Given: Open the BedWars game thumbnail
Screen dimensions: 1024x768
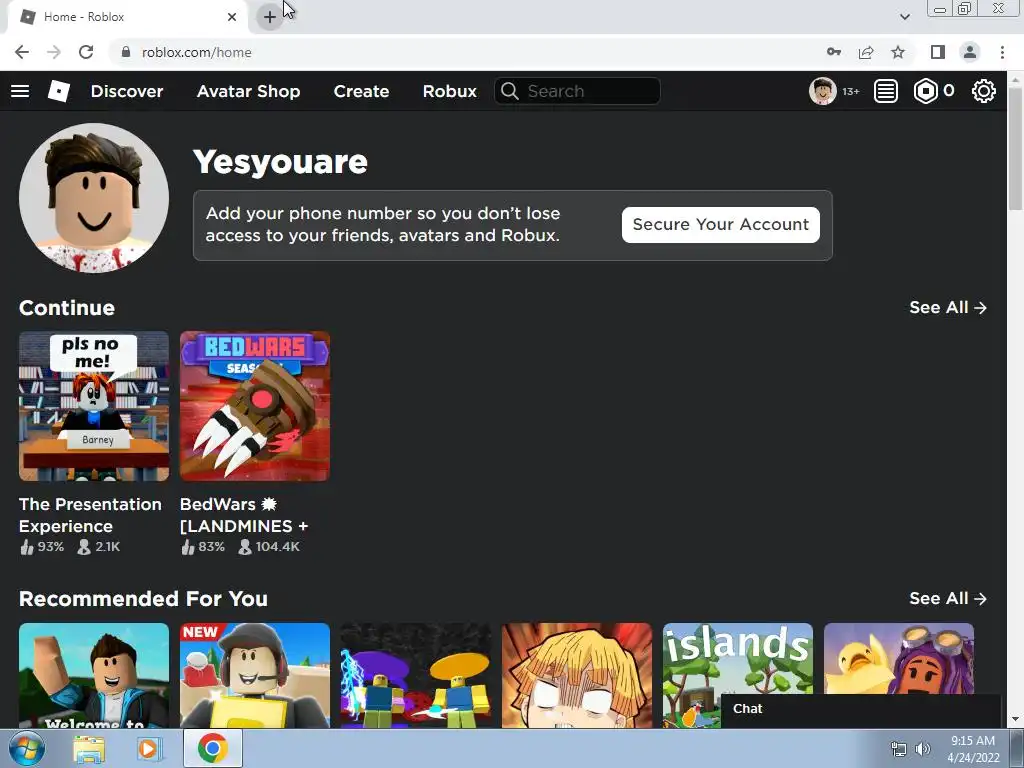Looking at the screenshot, I should (x=255, y=406).
